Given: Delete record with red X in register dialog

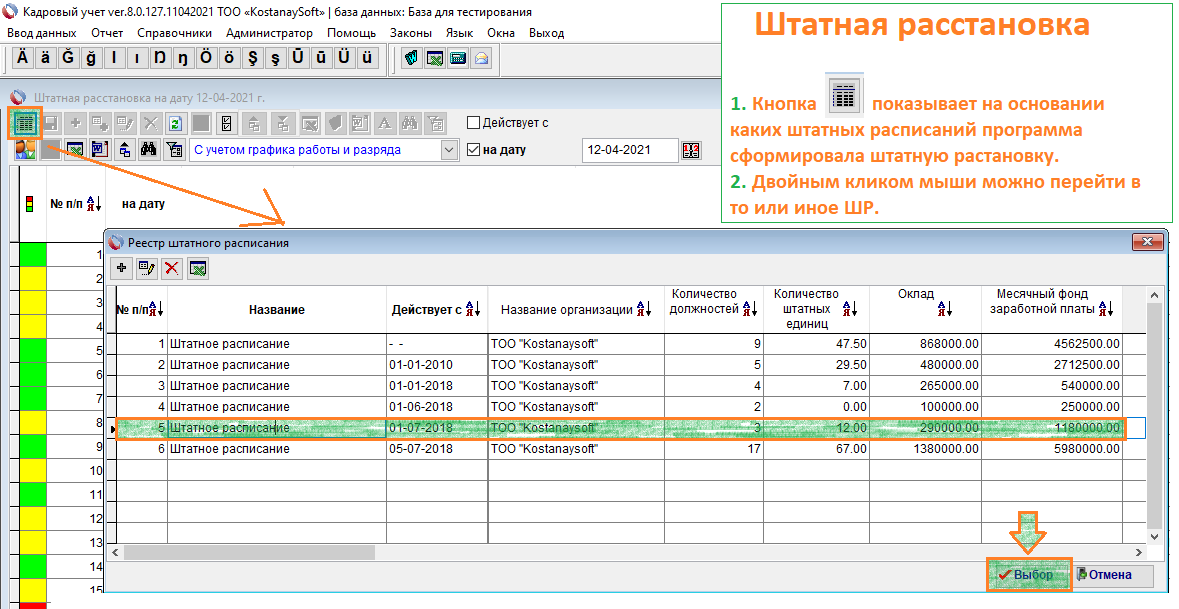Looking at the screenshot, I should [x=172, y=268].
